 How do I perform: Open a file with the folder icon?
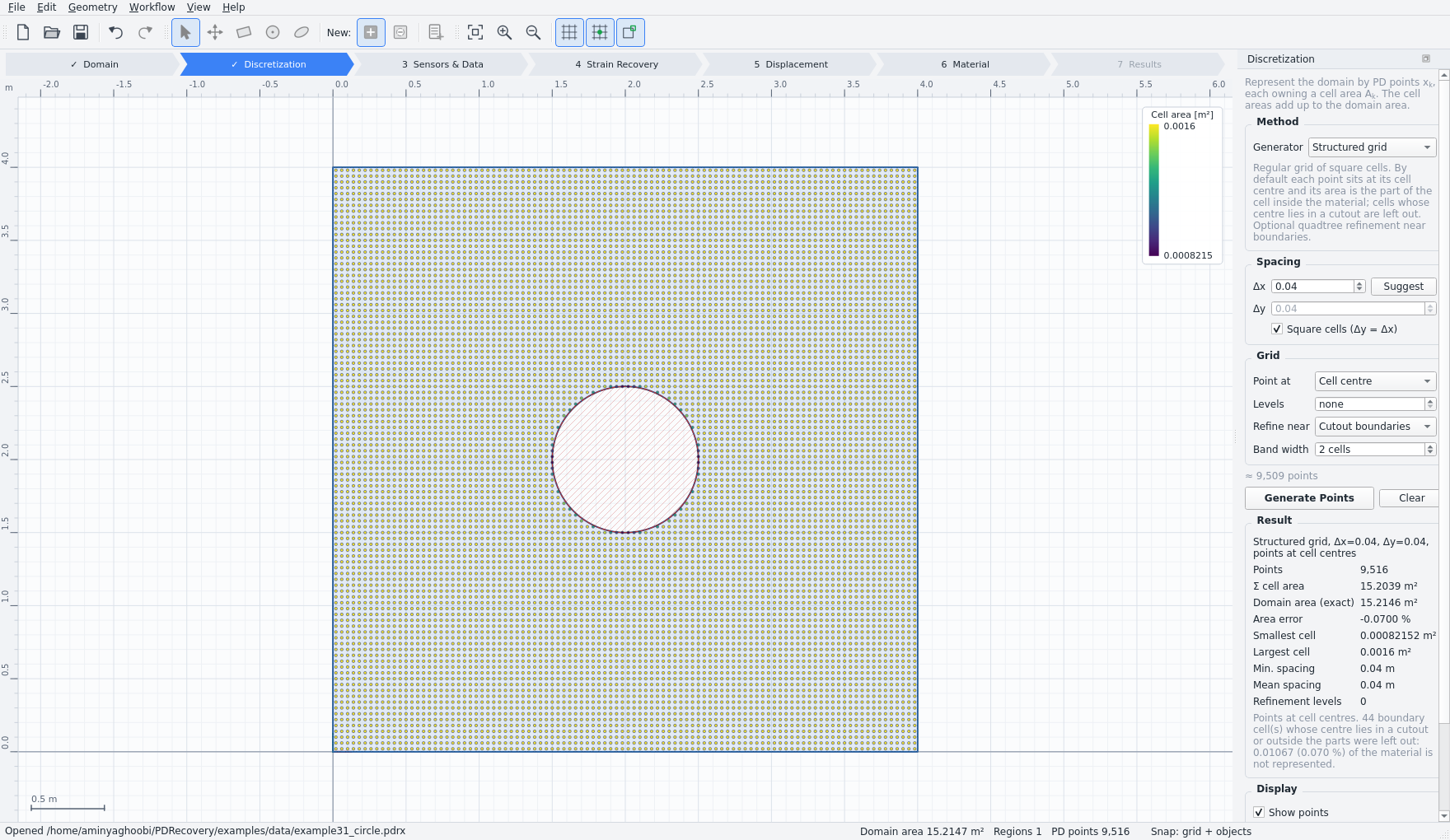[52, 32]
